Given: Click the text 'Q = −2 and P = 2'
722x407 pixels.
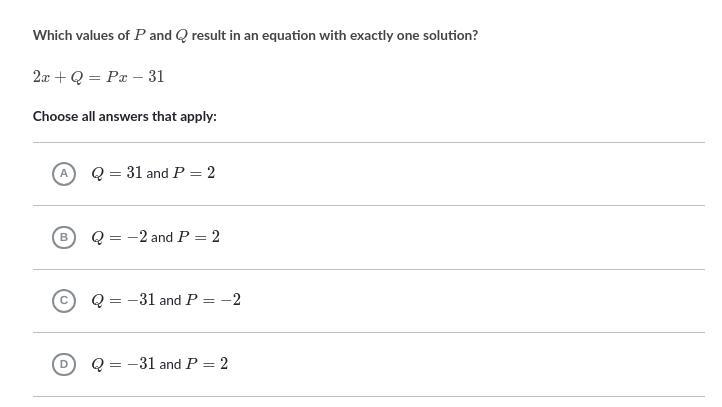Looking at the screenshot, I should point(155,237).
